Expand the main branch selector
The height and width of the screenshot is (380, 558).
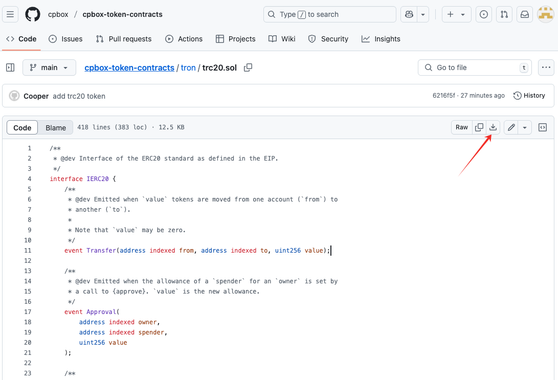coord(49,68)
